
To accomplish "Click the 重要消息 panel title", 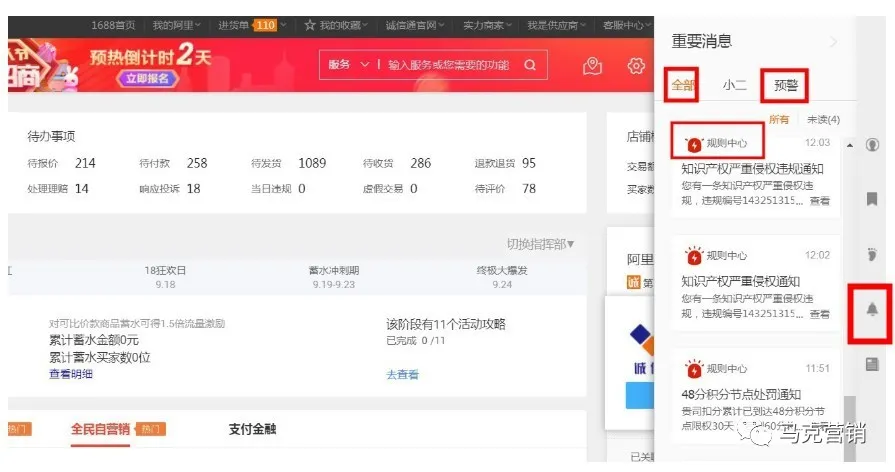I will (702, 41).
